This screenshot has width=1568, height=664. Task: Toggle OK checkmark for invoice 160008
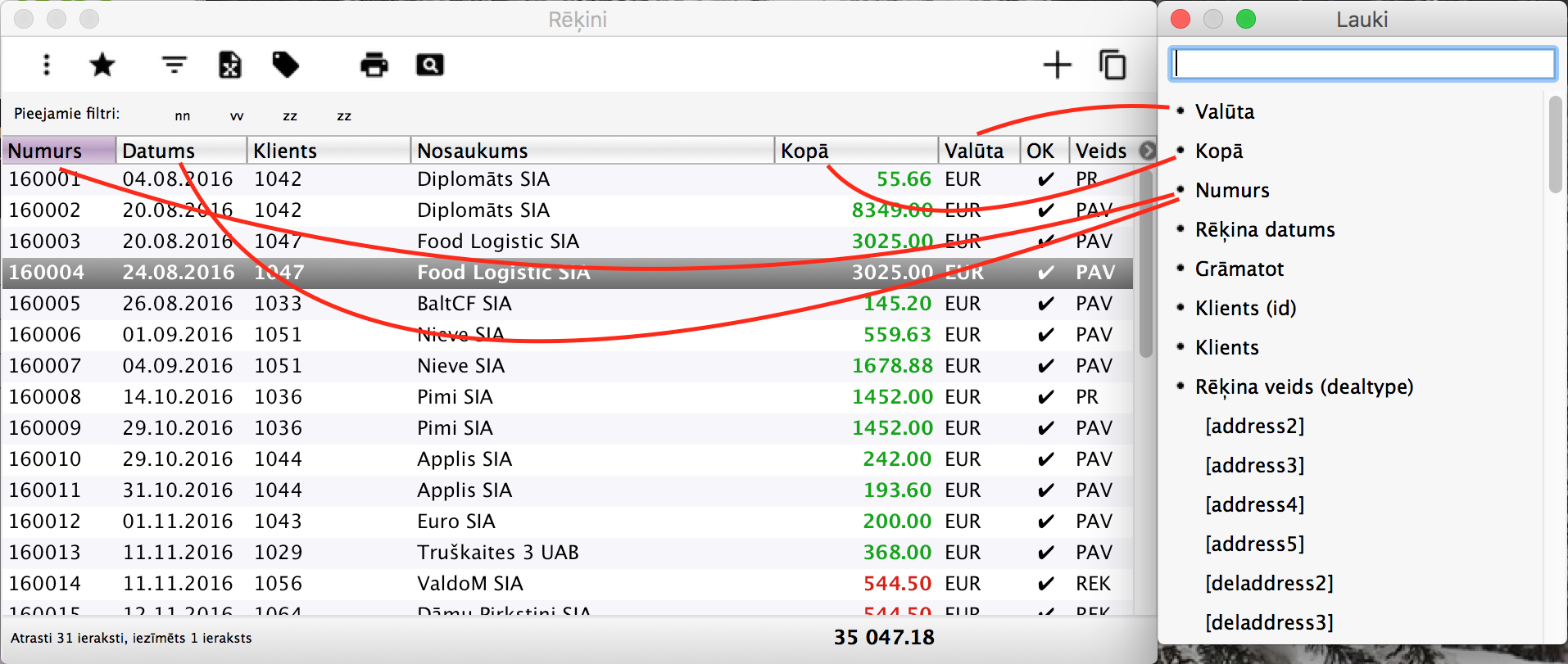coord(1045,397)
